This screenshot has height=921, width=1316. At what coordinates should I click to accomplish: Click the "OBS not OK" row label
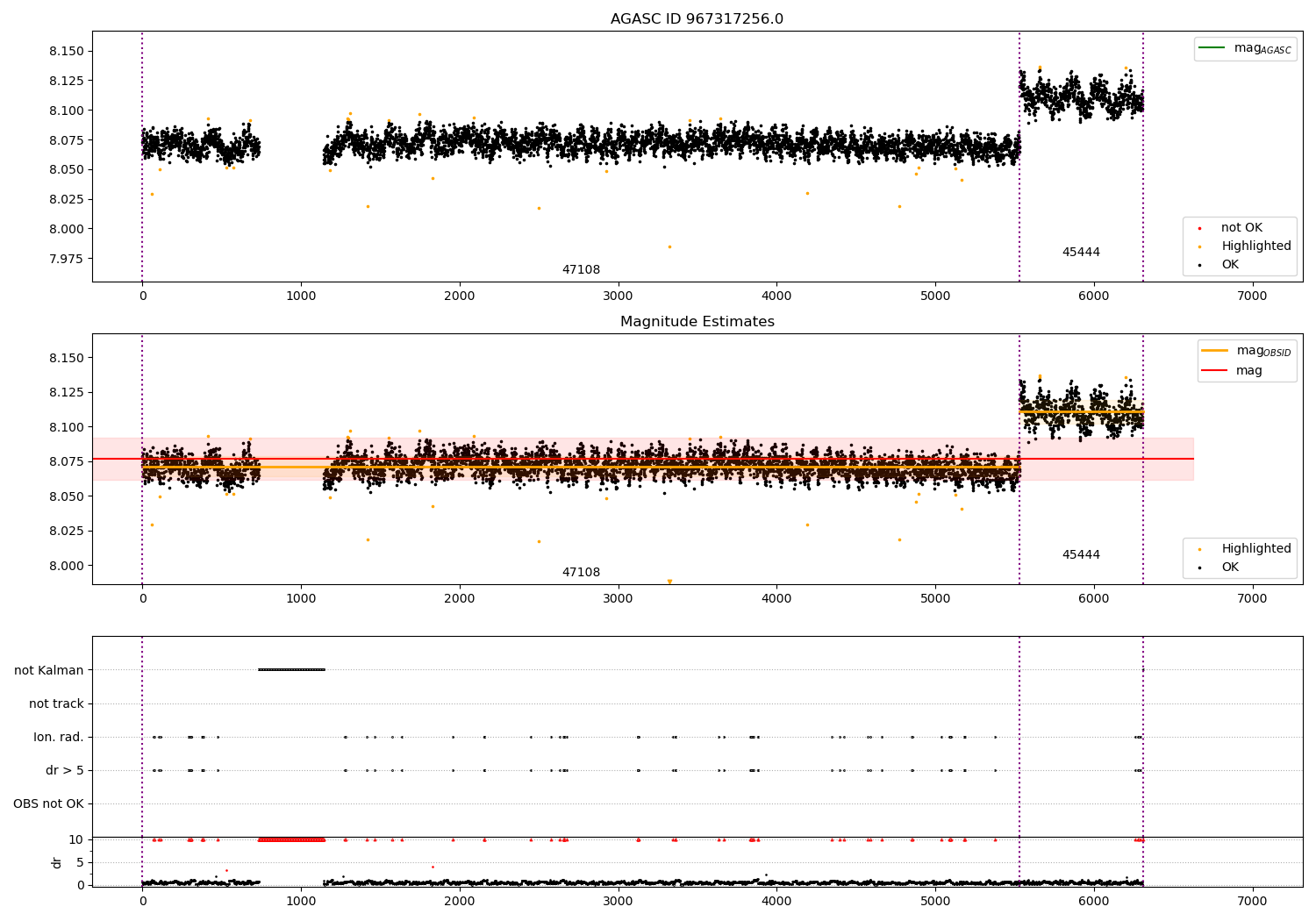click(48, 804)
